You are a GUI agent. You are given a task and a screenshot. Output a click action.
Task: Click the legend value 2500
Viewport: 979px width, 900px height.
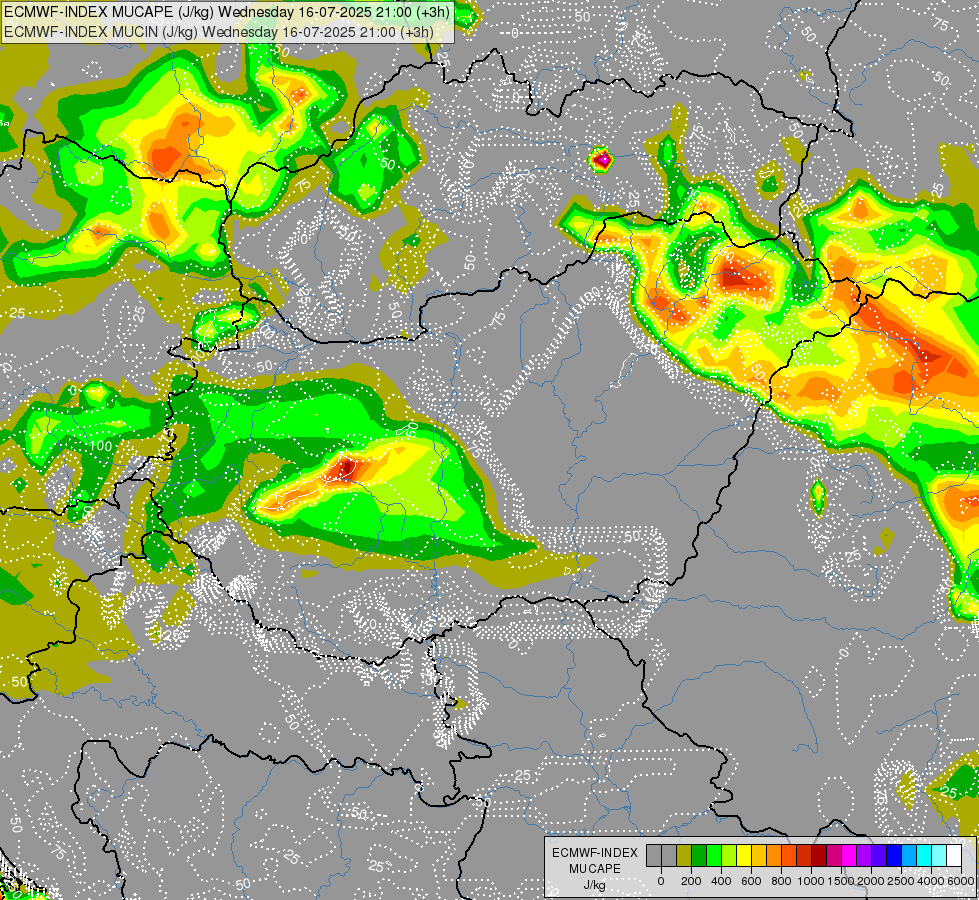(x=901, y=881)
